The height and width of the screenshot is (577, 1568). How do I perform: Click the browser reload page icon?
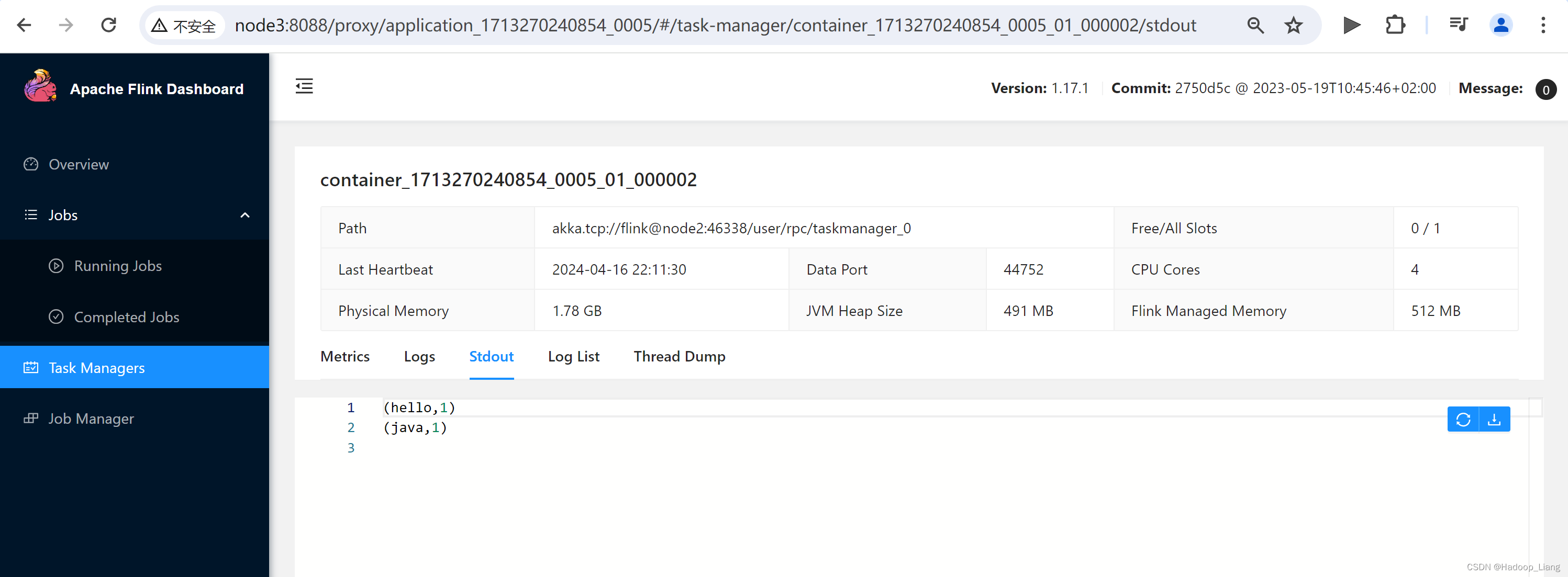pos(108,25)
